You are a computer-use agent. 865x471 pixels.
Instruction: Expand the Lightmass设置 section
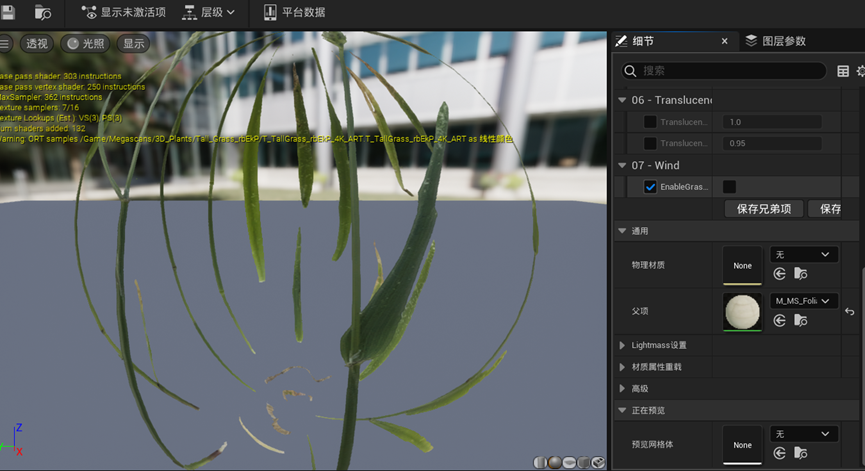[x=622, y=345]
